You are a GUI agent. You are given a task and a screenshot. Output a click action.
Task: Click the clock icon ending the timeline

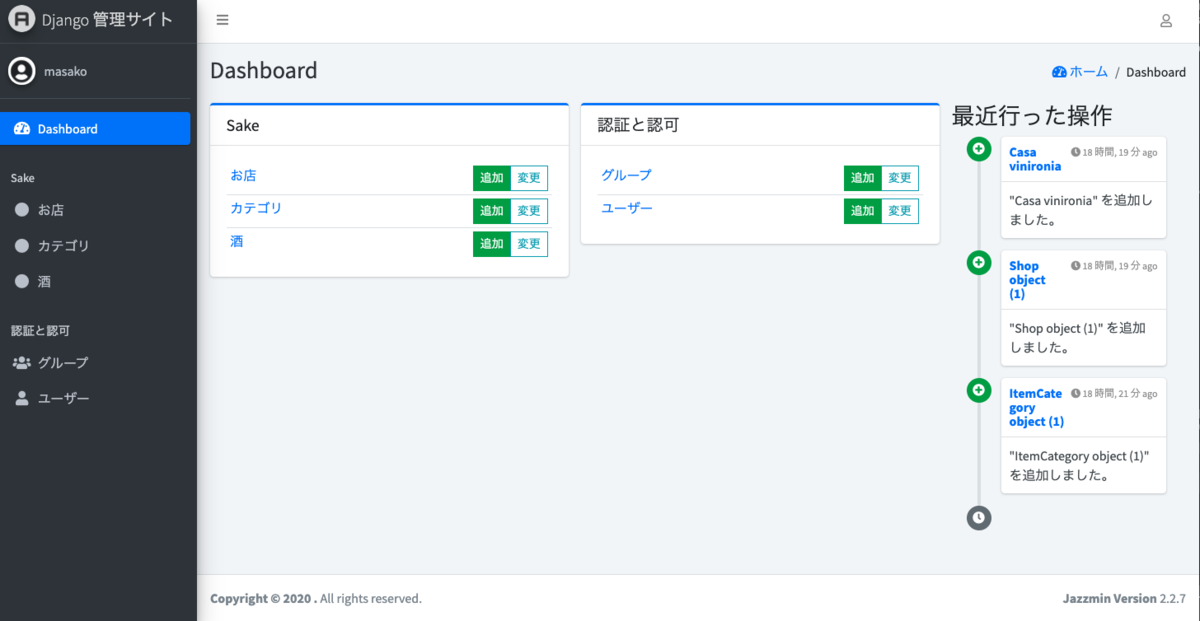(x=979, y=518)
